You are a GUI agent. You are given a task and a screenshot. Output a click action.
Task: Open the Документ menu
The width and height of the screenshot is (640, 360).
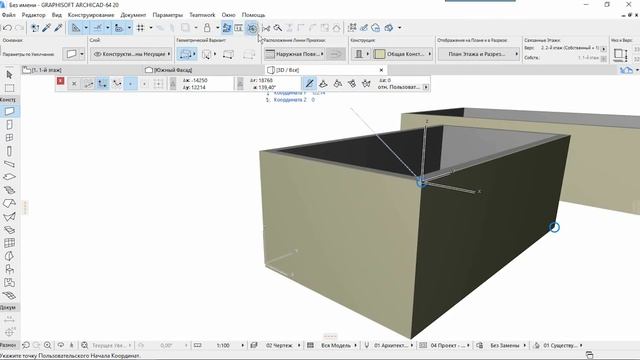[133, 15]
